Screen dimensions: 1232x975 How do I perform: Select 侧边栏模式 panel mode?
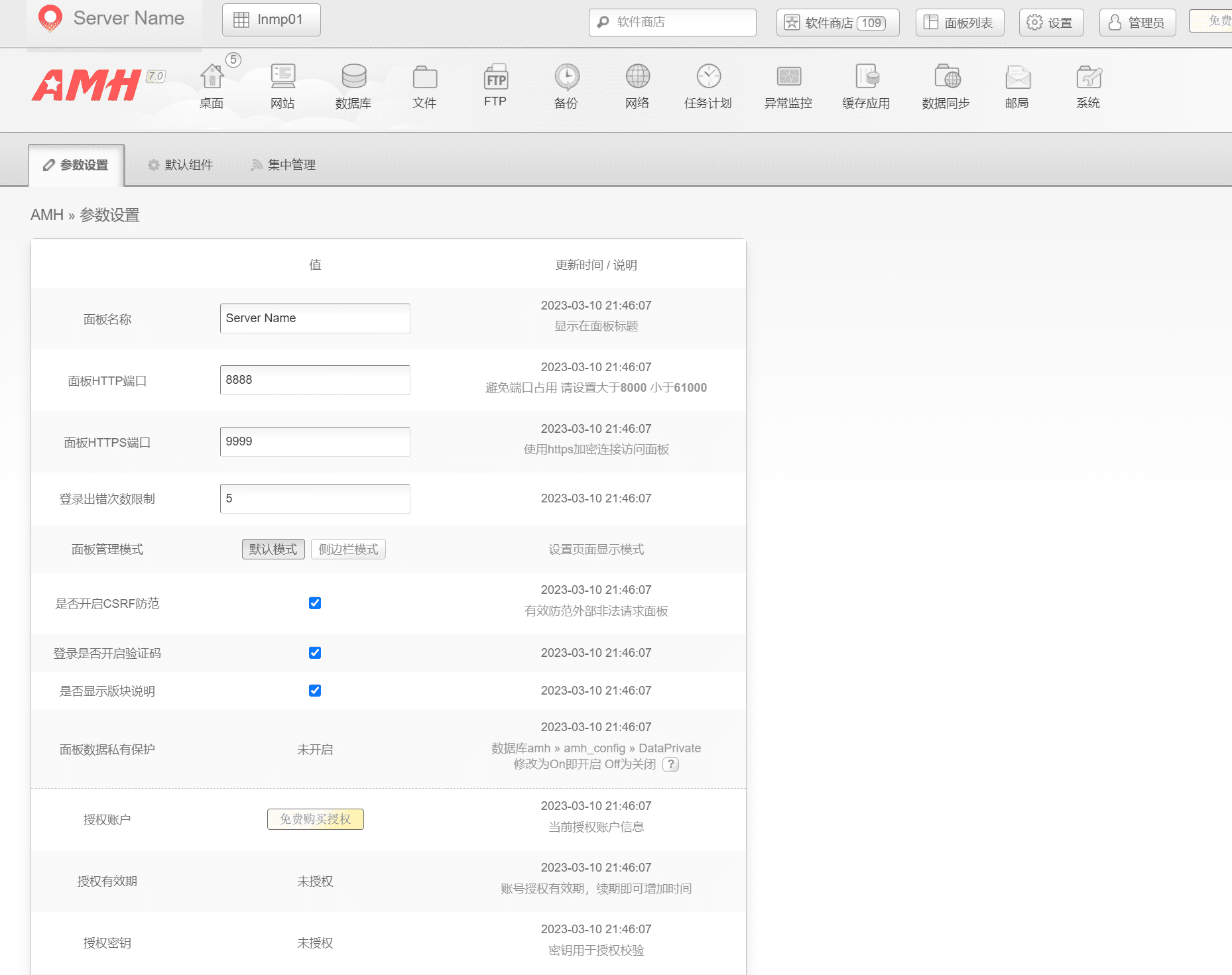coord(348,549)
